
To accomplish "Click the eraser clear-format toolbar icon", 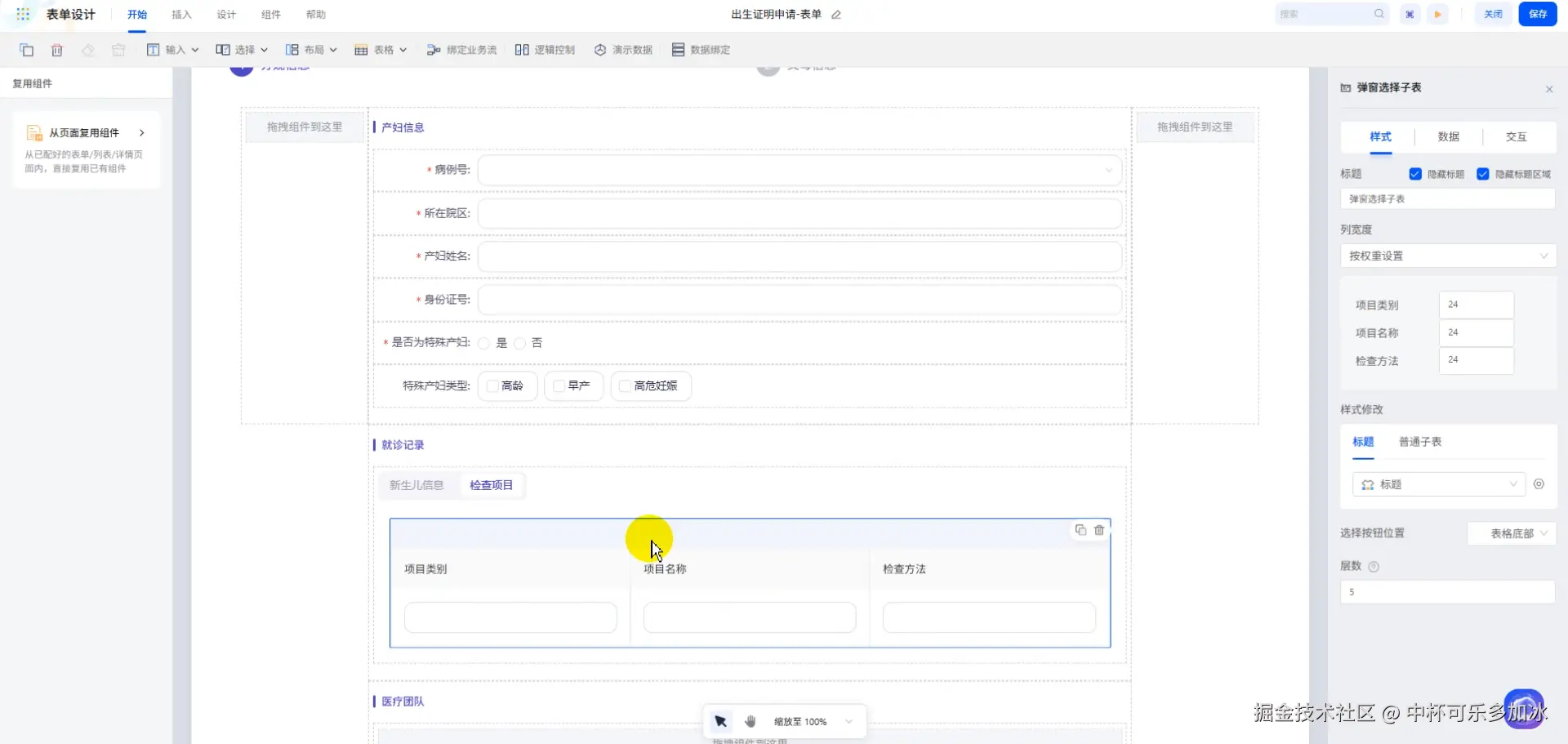I will [x=88, y=50].
